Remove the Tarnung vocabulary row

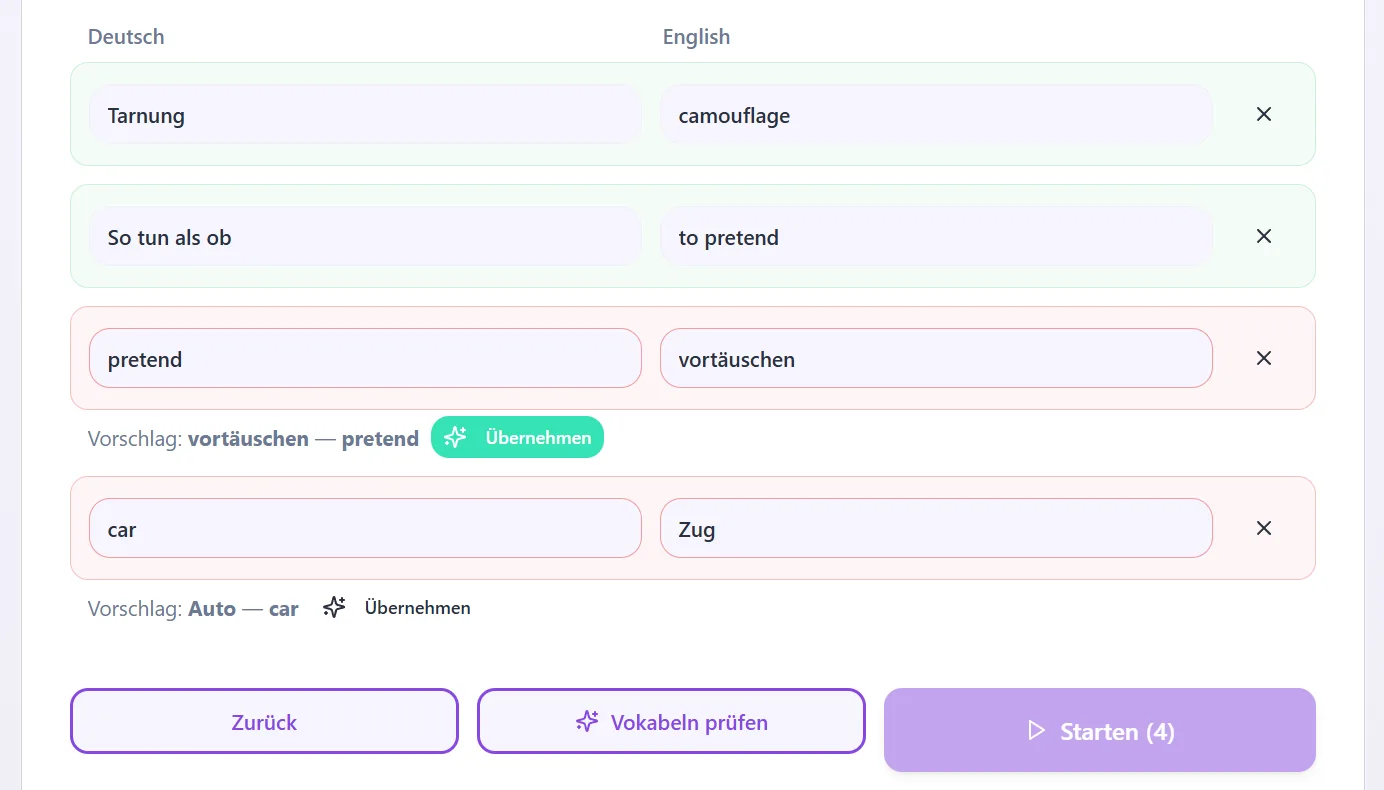[1264, 114]
